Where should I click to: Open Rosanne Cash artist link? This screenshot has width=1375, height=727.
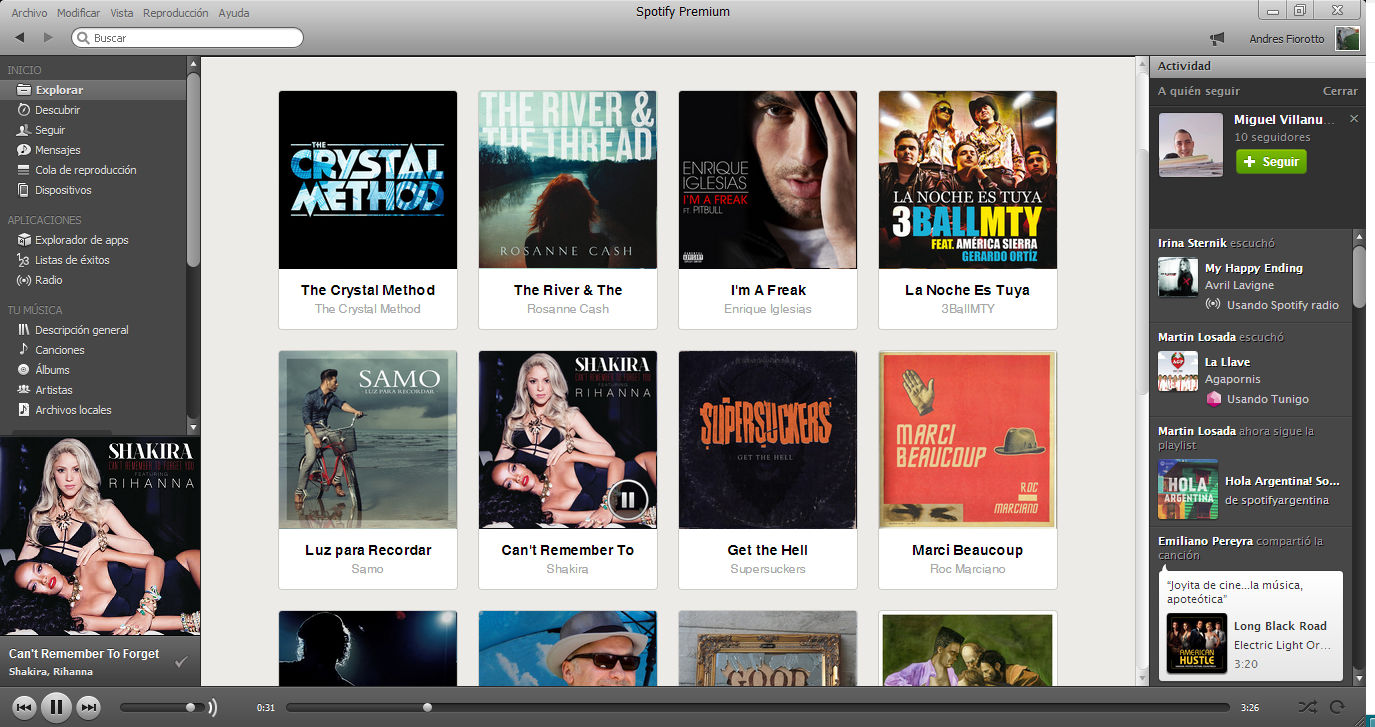click(x=568, y=309)
